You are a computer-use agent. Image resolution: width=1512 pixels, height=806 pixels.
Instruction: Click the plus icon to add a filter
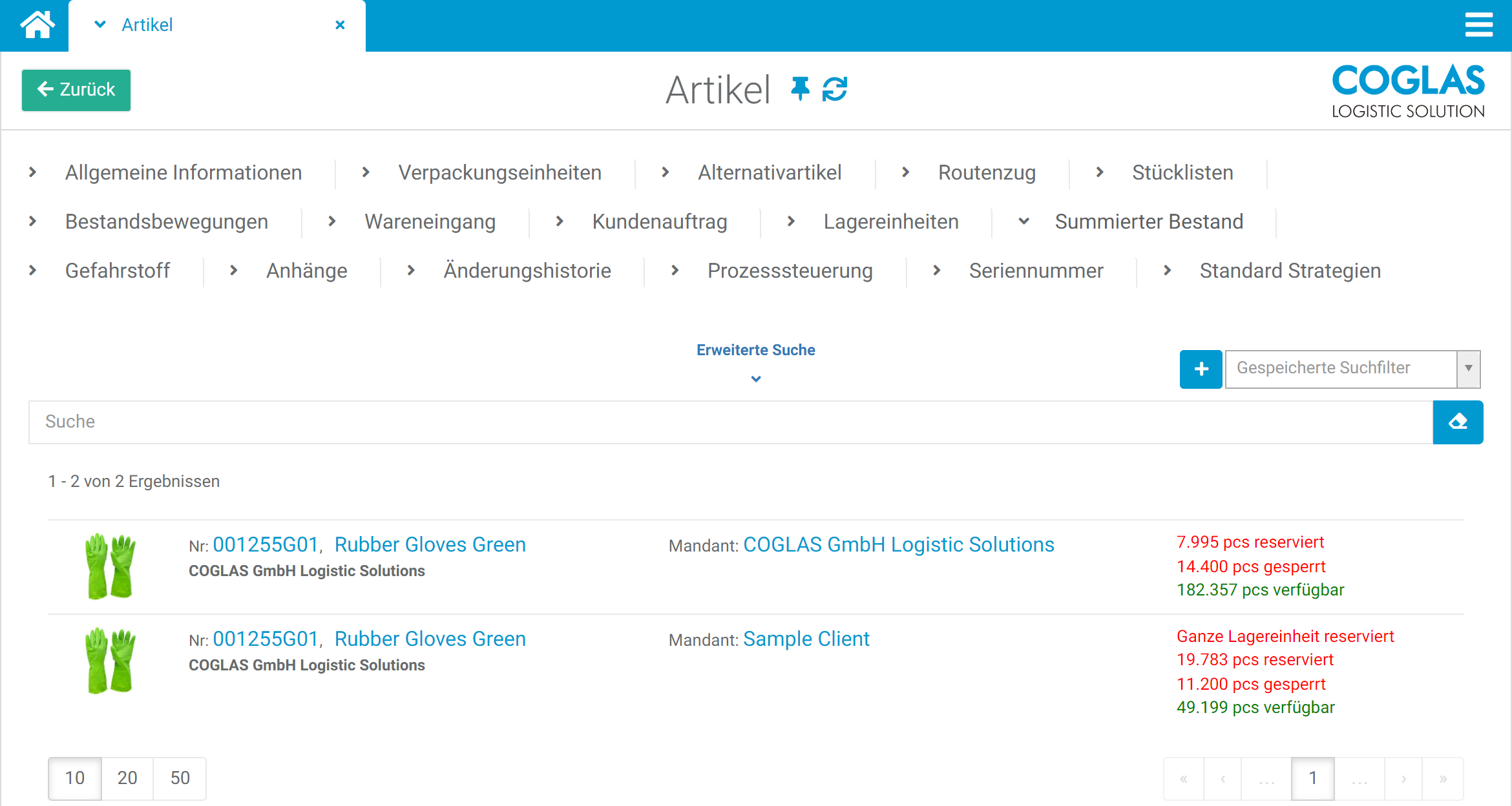(x=1201, y=369)
